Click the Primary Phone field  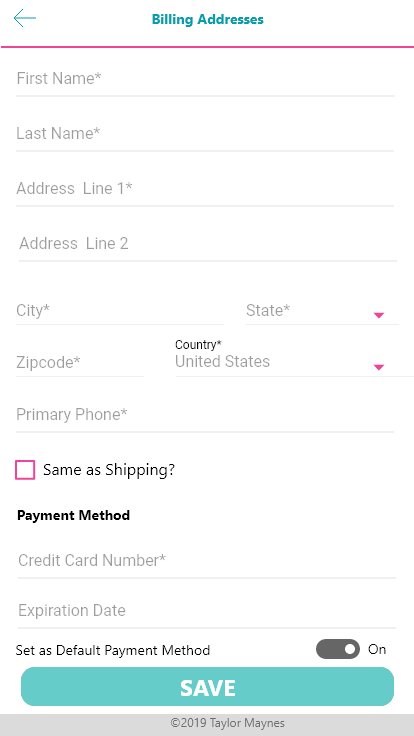[x=205, y=415]
